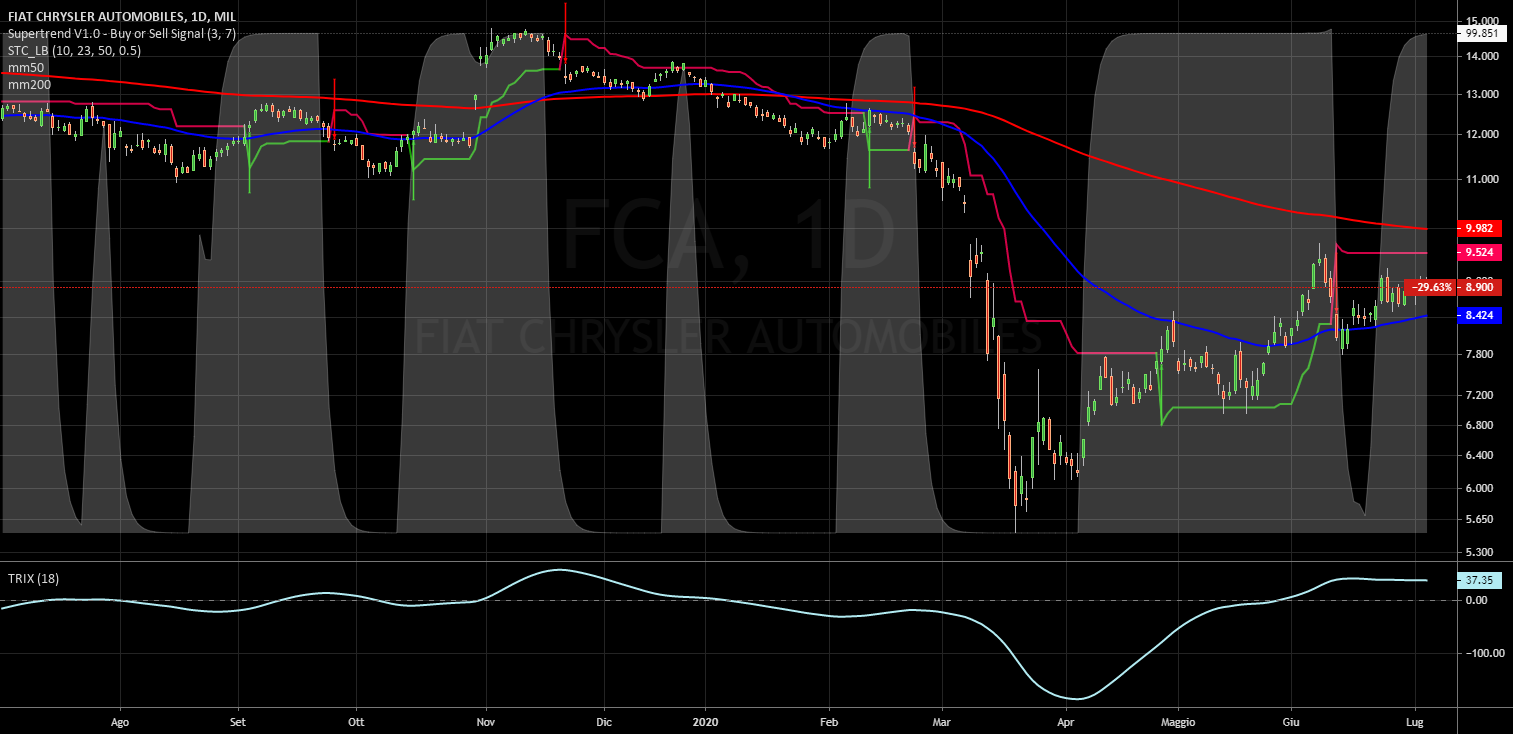The image size is (1513, 734).
Task: Click the 12.000 price axis value
Action: (1482, 134)
